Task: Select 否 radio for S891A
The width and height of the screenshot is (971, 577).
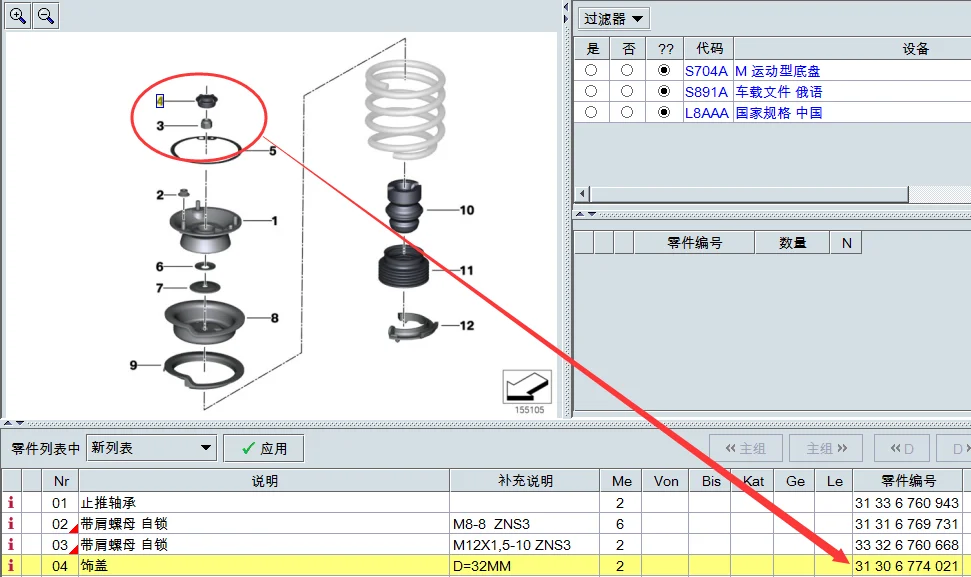Action: [x=627, y=91]
